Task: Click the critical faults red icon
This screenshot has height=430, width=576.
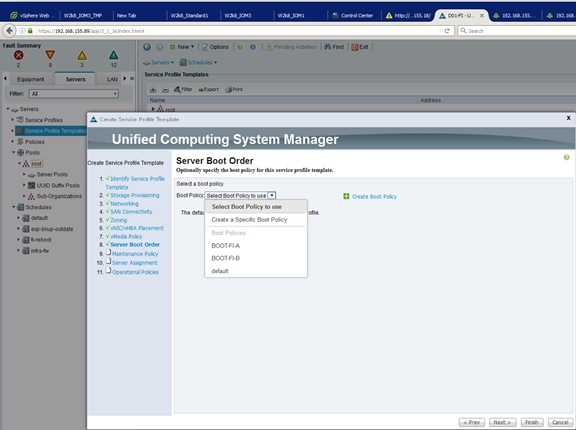Action: point(18,55)
